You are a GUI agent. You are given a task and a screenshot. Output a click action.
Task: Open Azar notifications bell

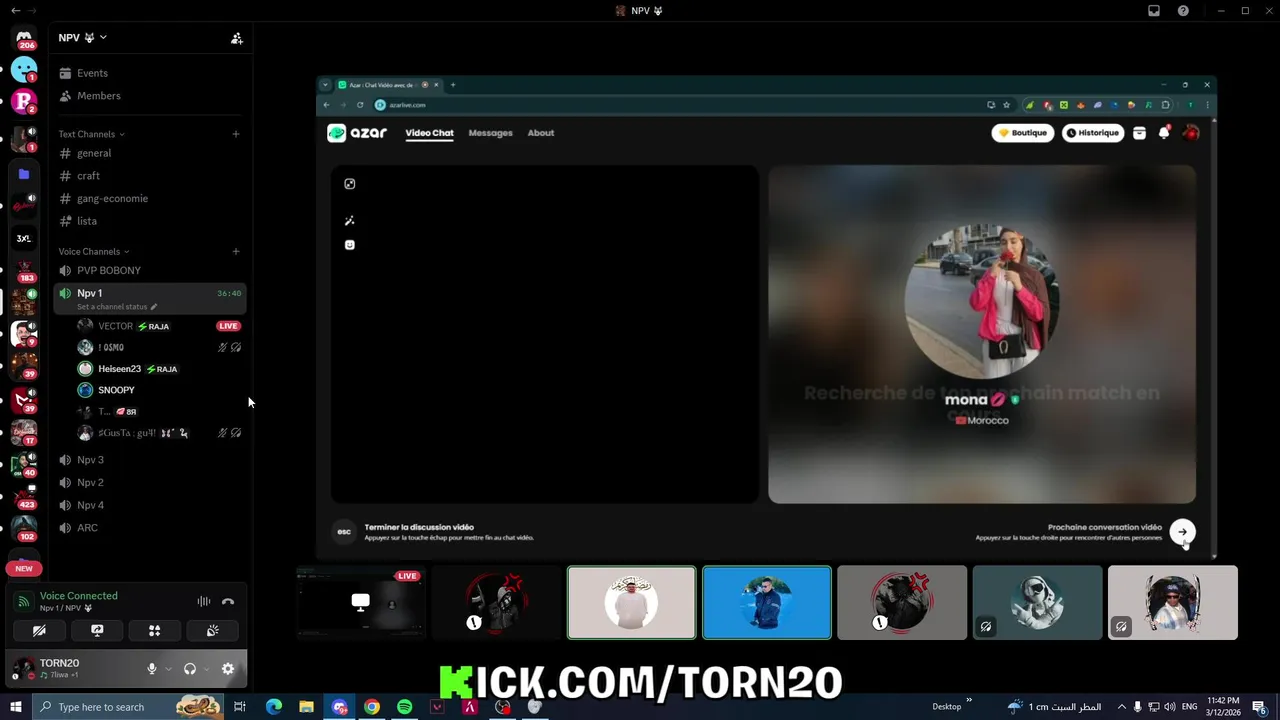pyautogui.click(x=1164, y=133)
